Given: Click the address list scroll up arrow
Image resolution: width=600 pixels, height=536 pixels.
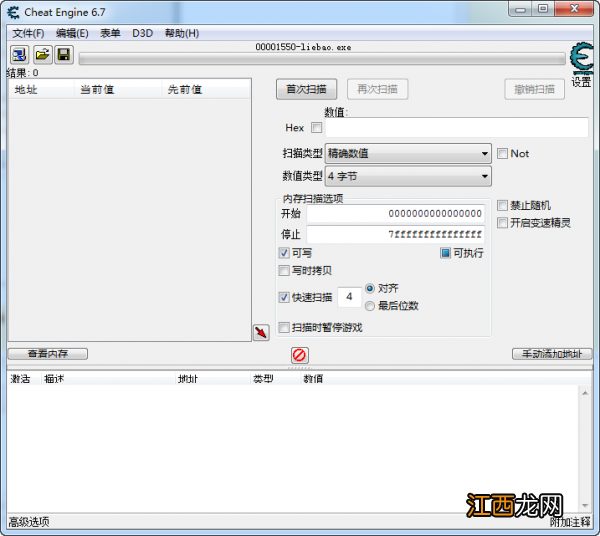Looking at the screenshot, I should coord(585,393).
